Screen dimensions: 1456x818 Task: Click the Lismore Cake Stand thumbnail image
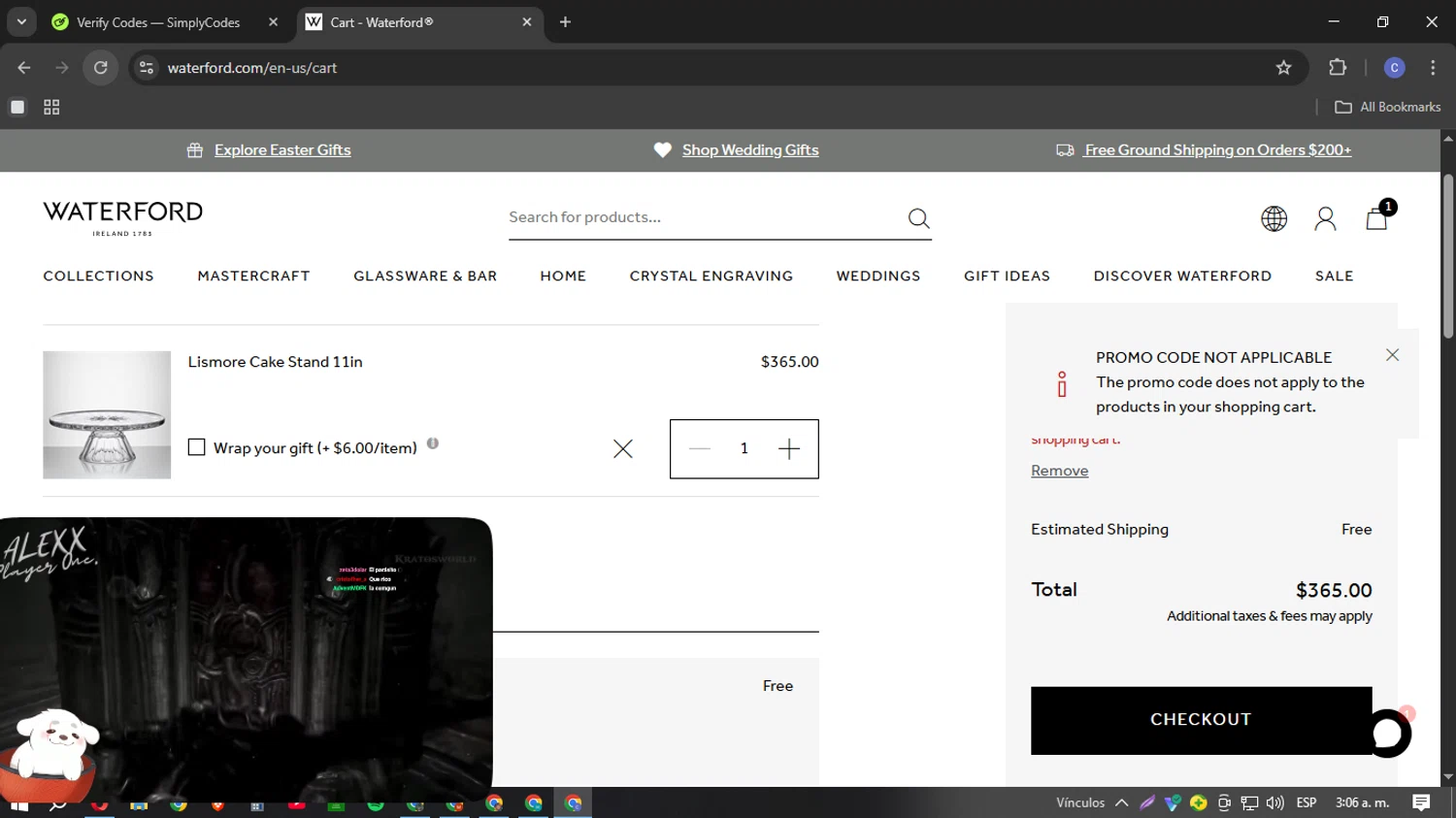tap(107, 414)
